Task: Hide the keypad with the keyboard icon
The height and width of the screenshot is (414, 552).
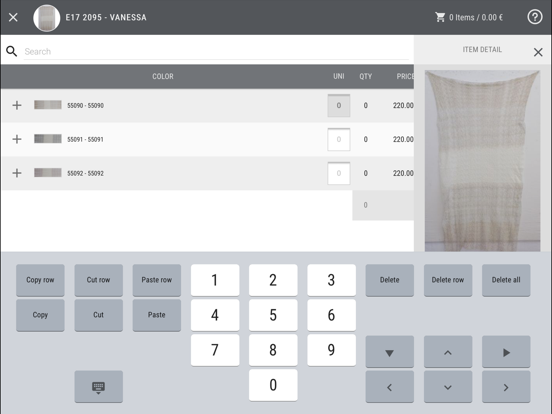Action: click(x=99, y=387)
